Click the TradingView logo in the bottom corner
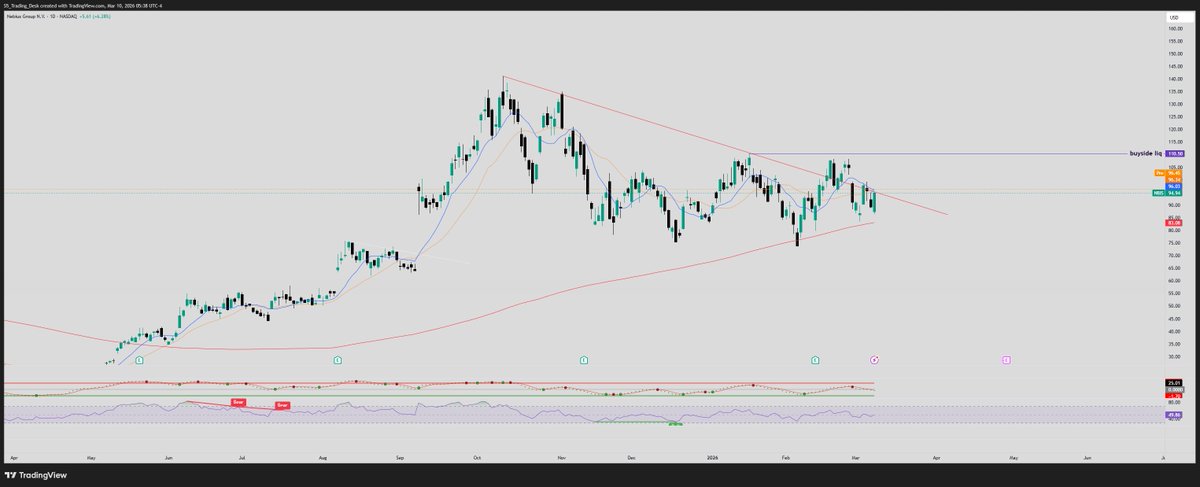1200x487 pixels. pos(35,475)
